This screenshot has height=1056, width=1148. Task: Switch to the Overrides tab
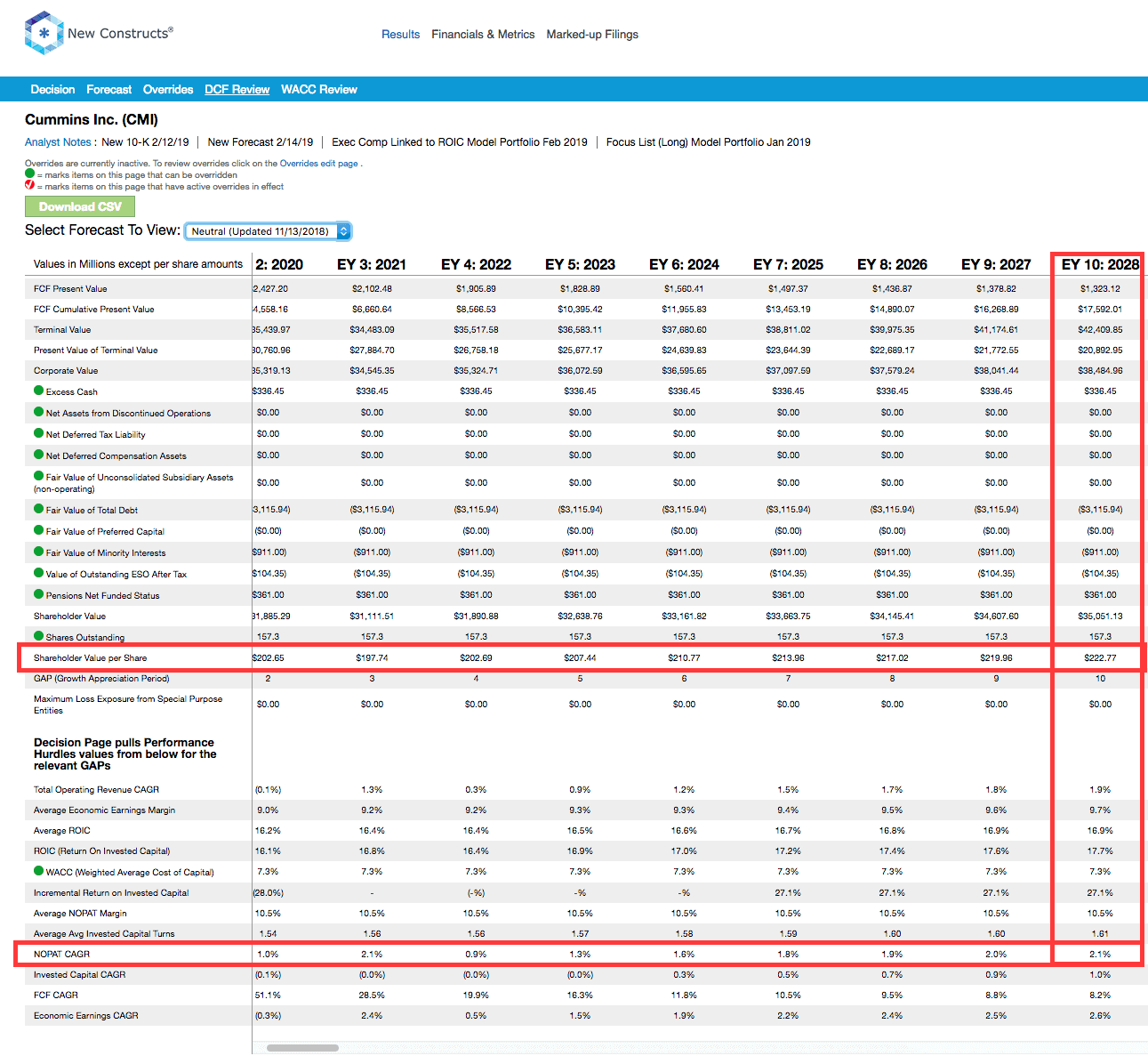click(x=168, y=89)
